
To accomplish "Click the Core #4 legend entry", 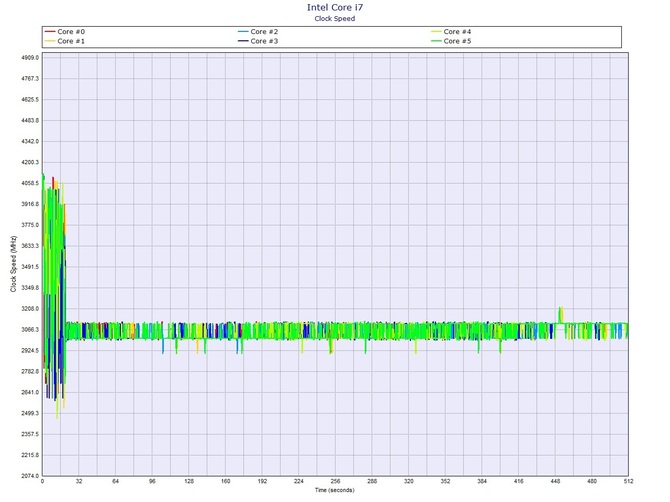I will 451,32.
